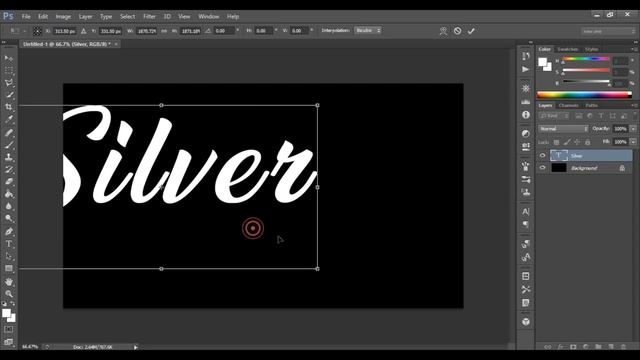Select the Crop tool
The width and height of the screenshot is (640, 360).
(9, 107)
